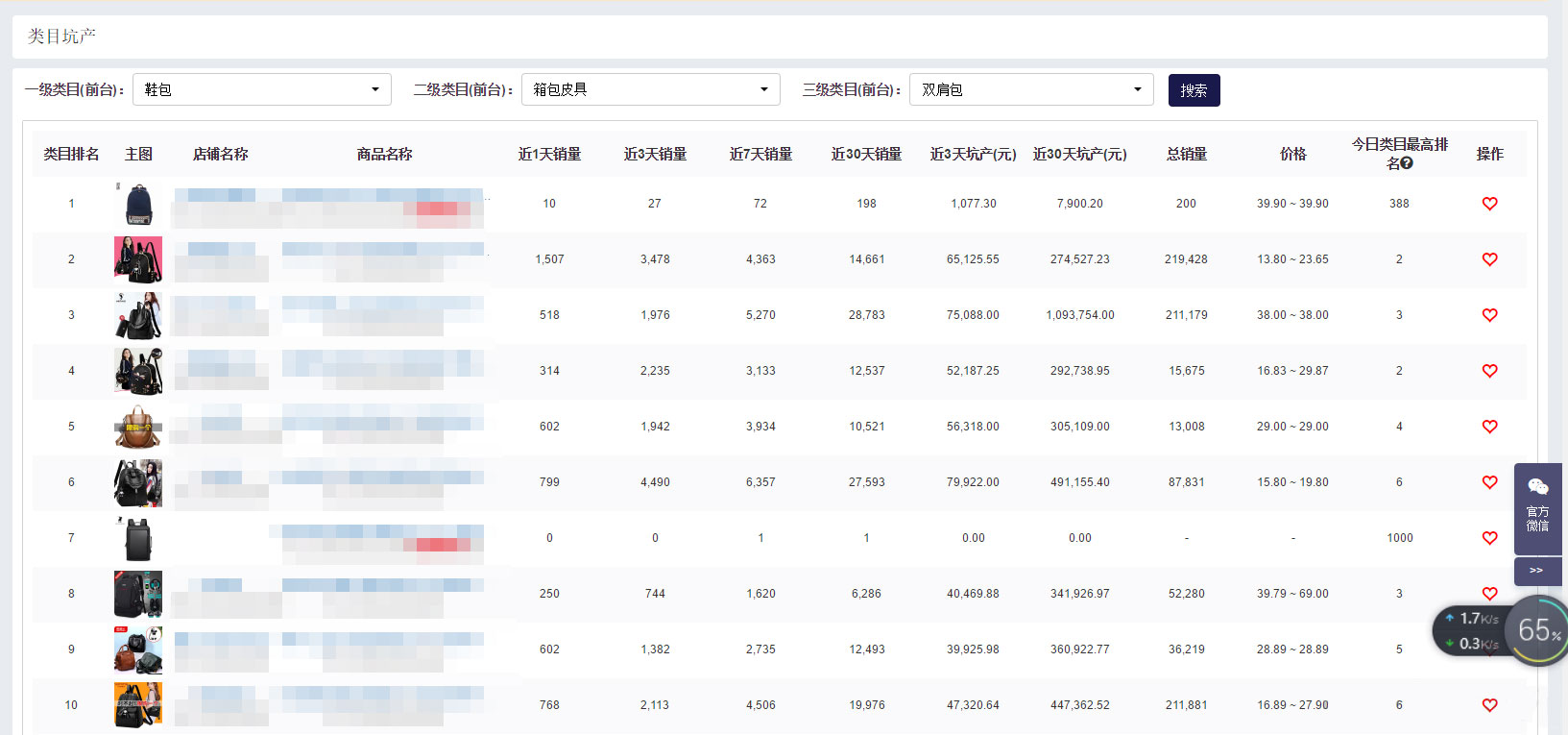
Task: Click the 近30天销量 column header
Action: [866, 154]
